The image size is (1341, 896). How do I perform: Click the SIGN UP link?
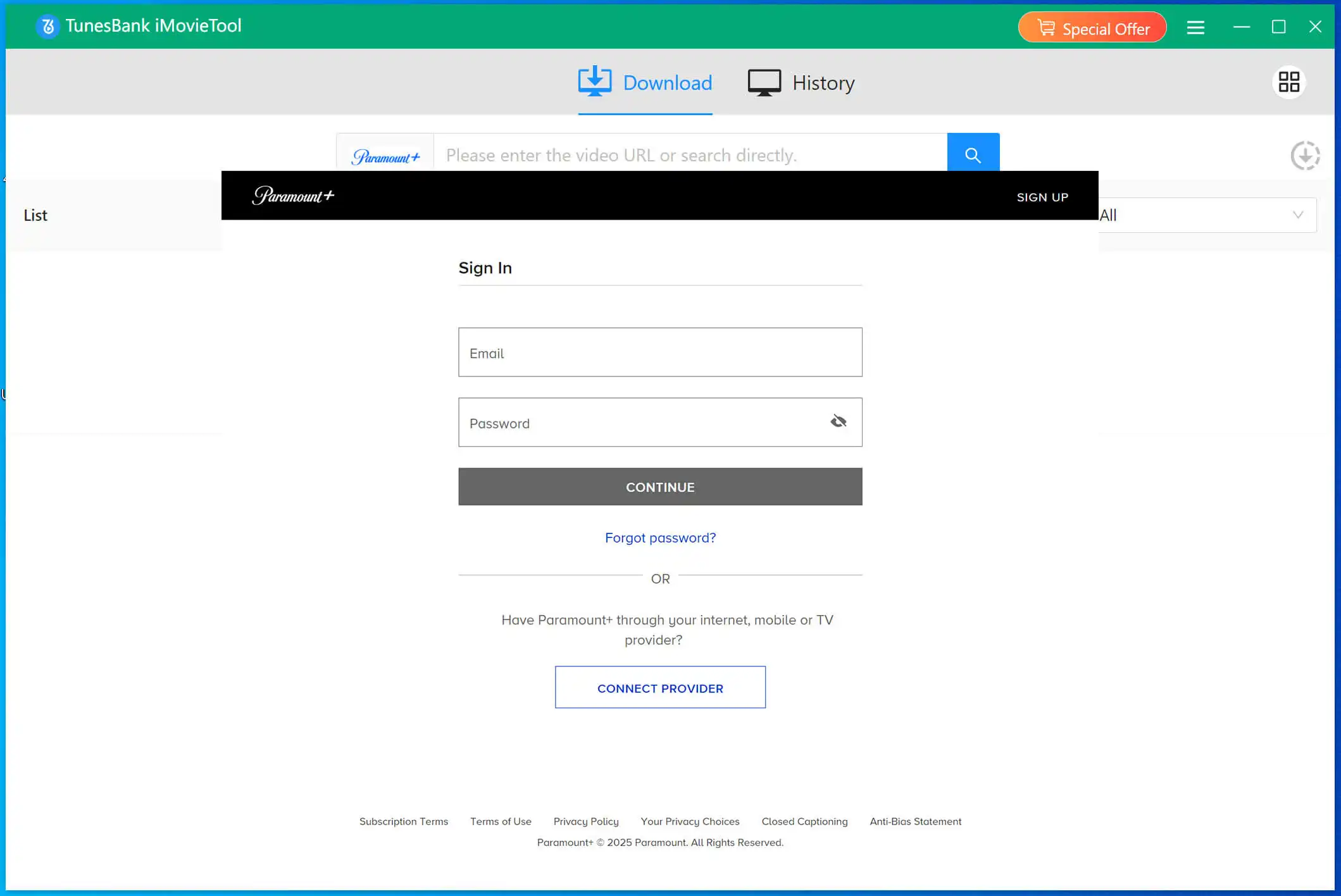click(1042, 197)
